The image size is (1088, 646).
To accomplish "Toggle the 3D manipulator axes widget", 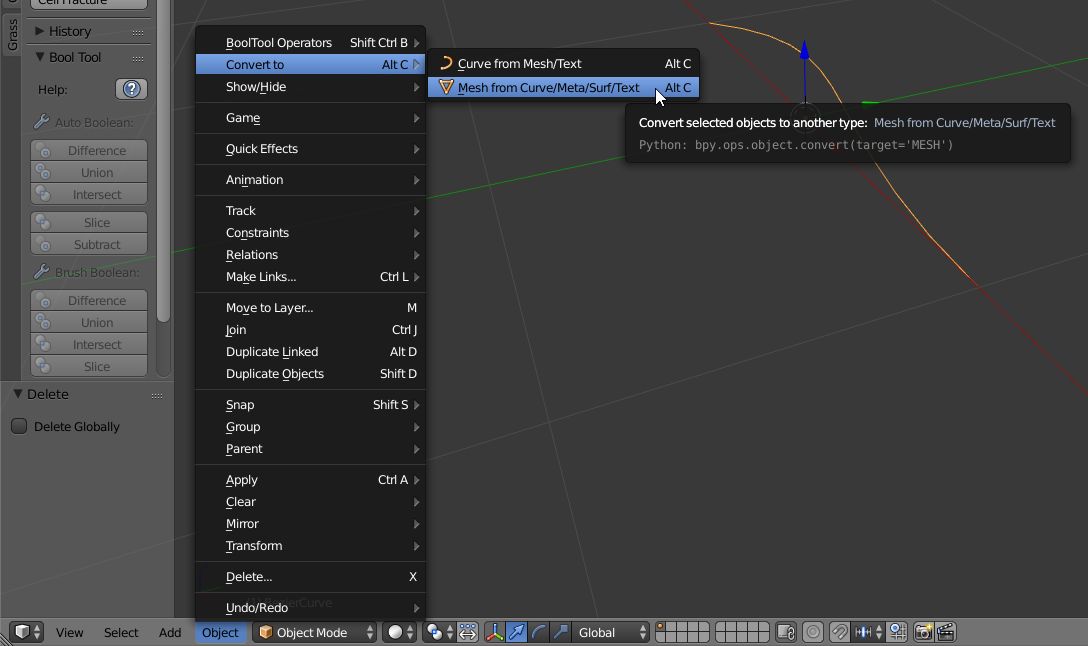I will click(495, 632).
